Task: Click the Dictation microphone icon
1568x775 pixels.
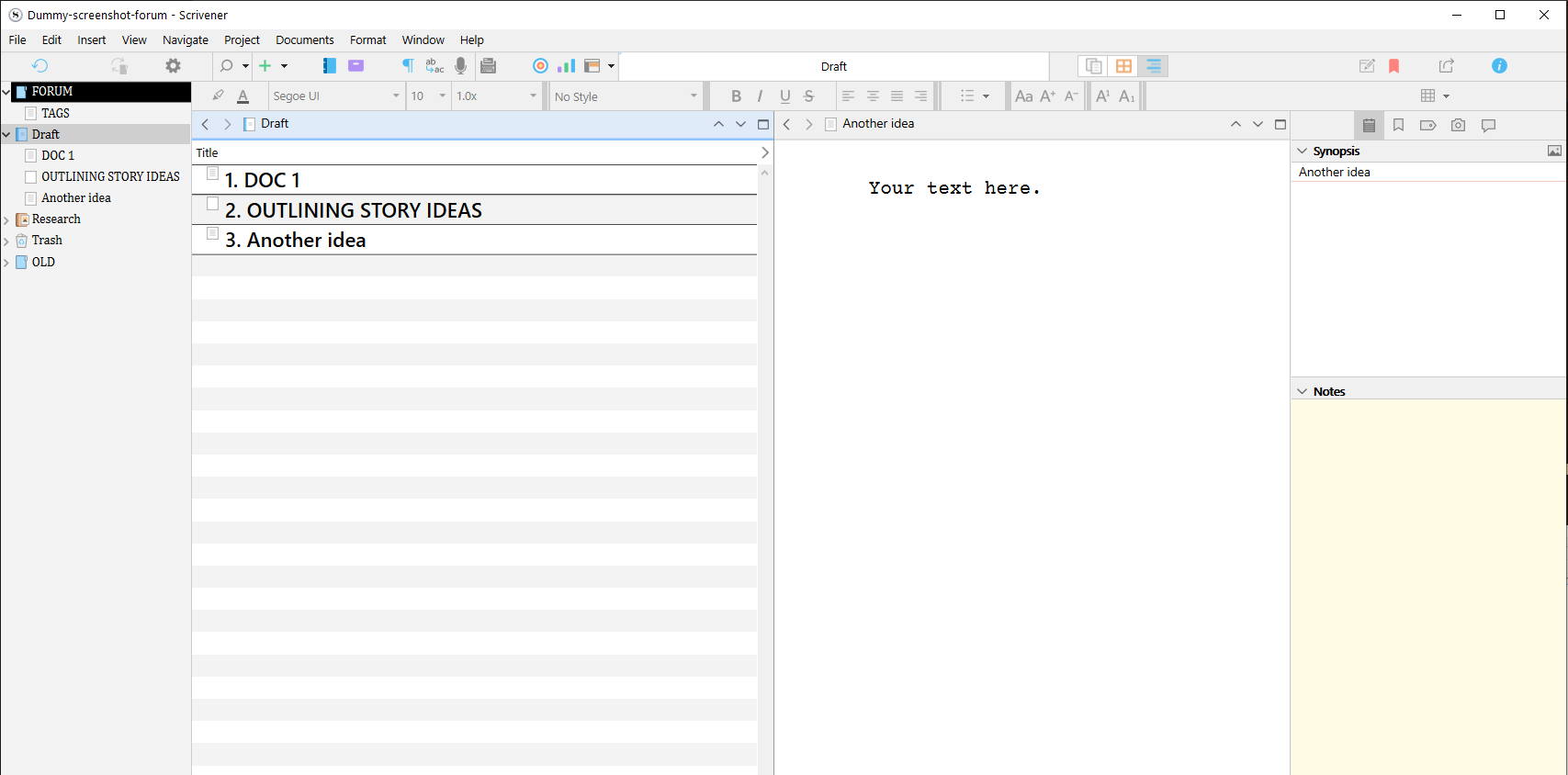Action: (460, 66)
